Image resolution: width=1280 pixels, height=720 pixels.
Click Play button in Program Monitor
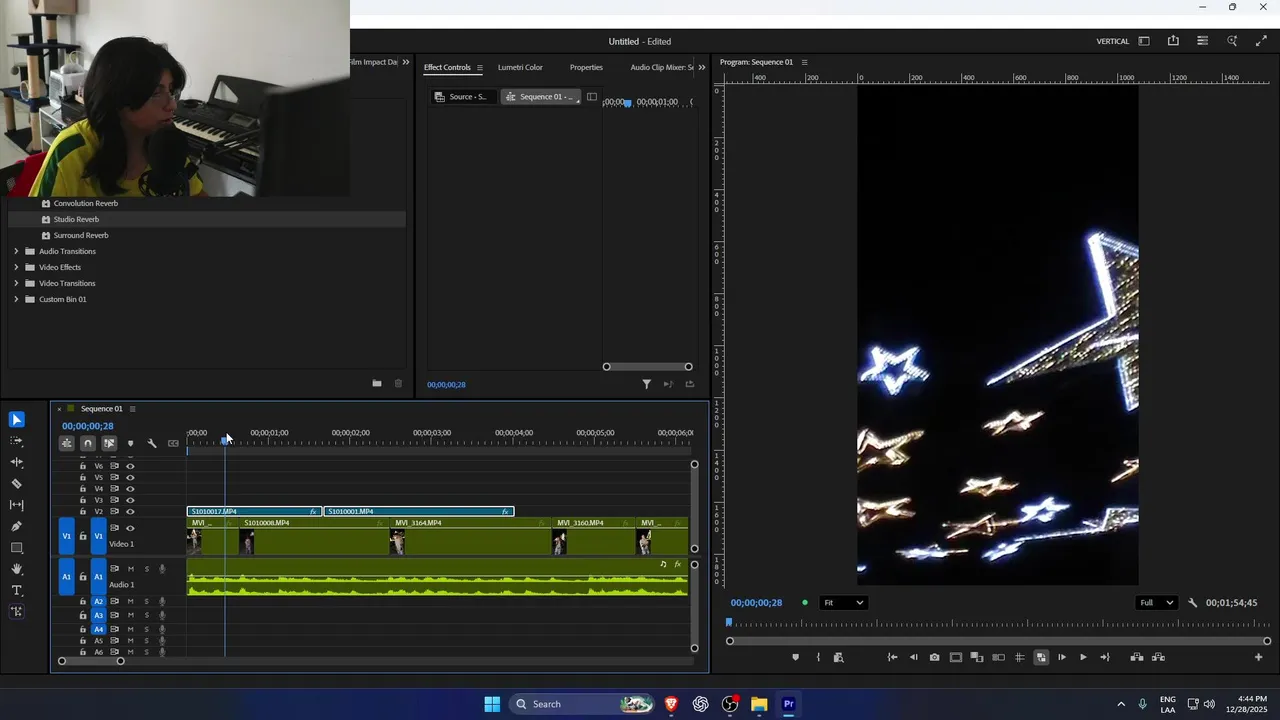tap(1083, 657)
